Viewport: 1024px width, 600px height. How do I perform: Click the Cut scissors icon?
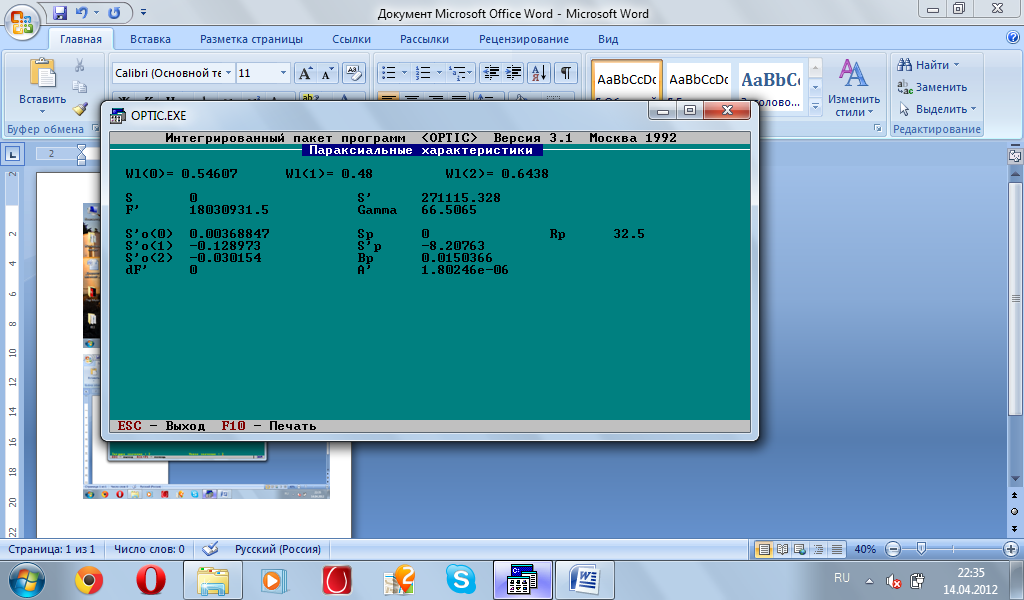point(80,65)
